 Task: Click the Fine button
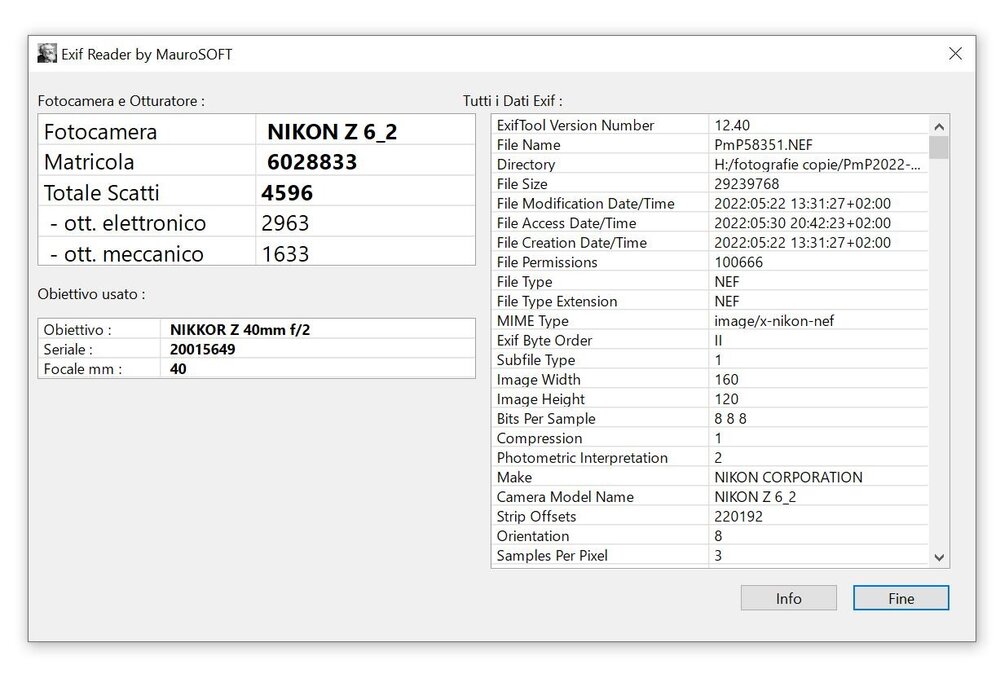pos(901,598)
